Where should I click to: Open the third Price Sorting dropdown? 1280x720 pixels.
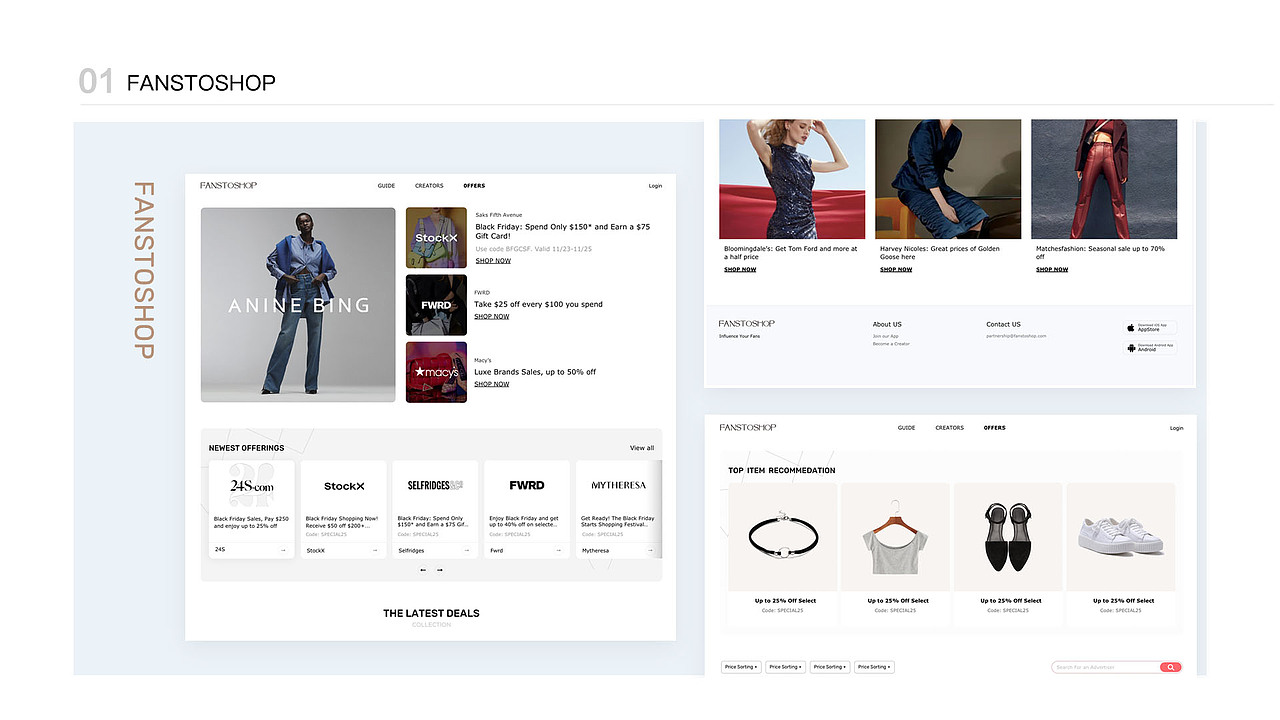tap(829, 667)
